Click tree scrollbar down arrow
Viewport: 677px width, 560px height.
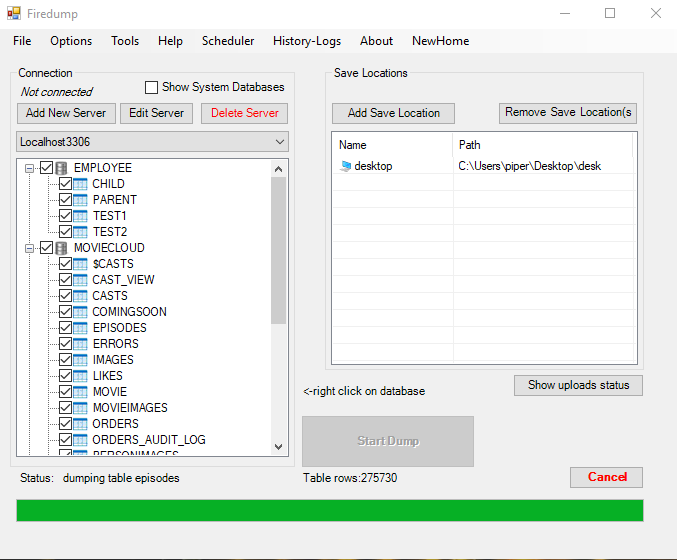278,447
